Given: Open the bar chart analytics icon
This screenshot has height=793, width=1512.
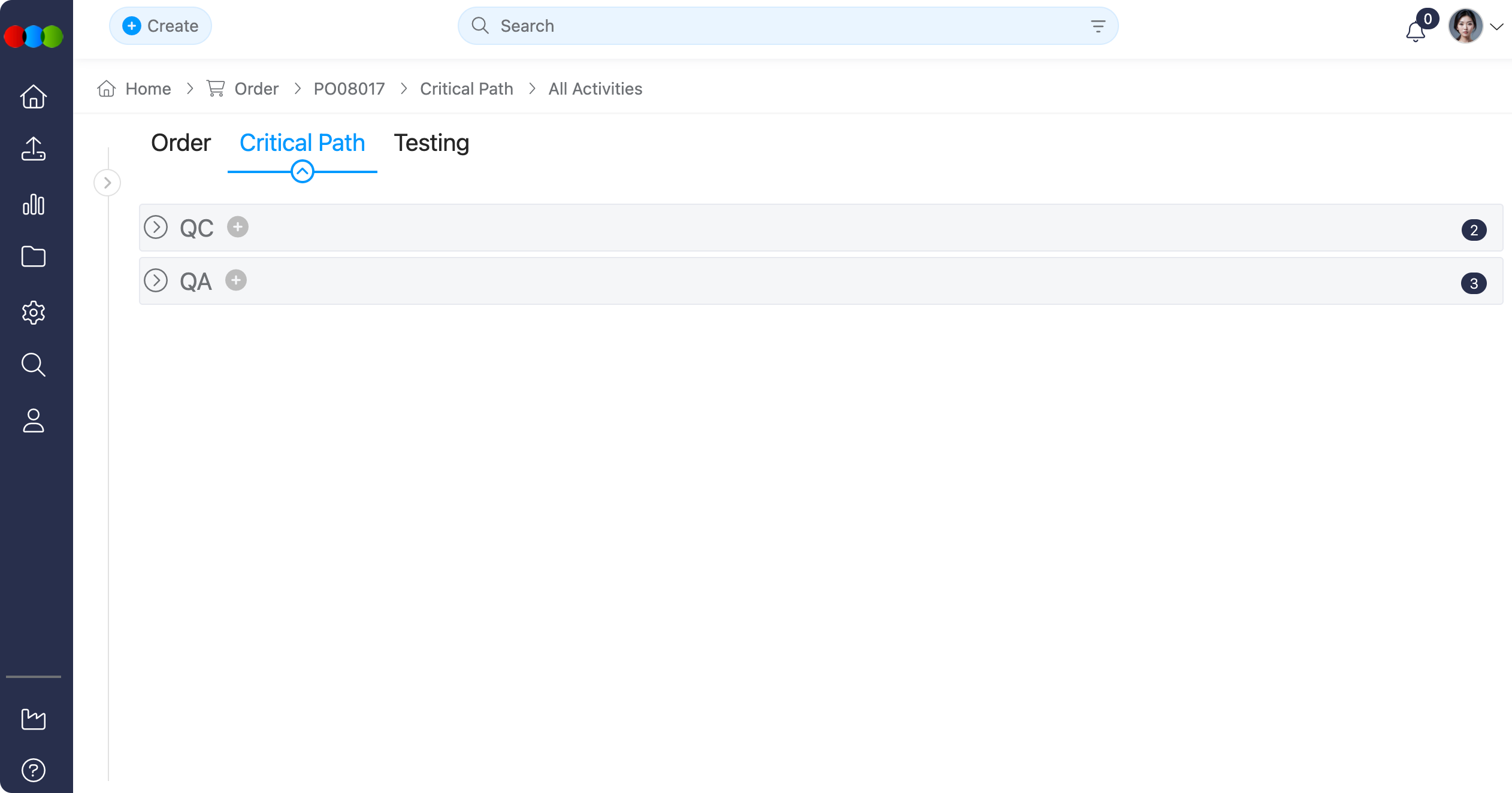Looking at the screenshot, I should pos(34,204).
